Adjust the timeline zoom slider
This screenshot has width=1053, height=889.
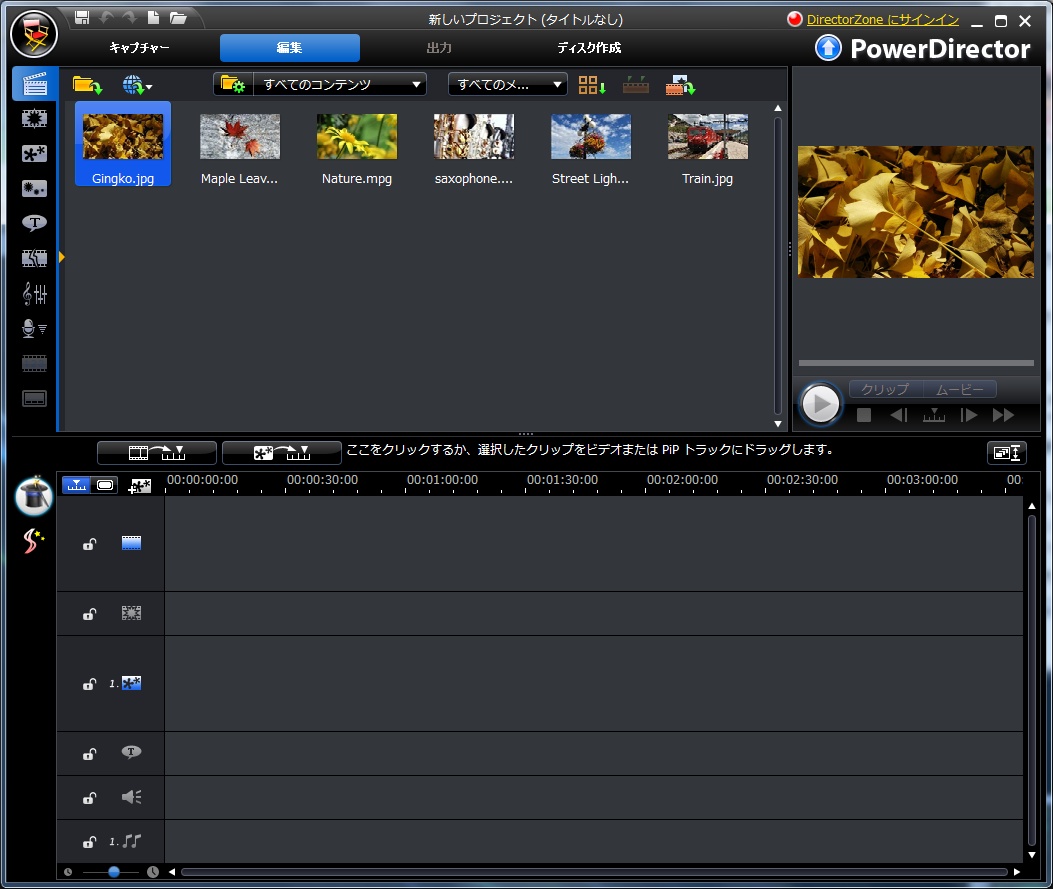point(111,872)
